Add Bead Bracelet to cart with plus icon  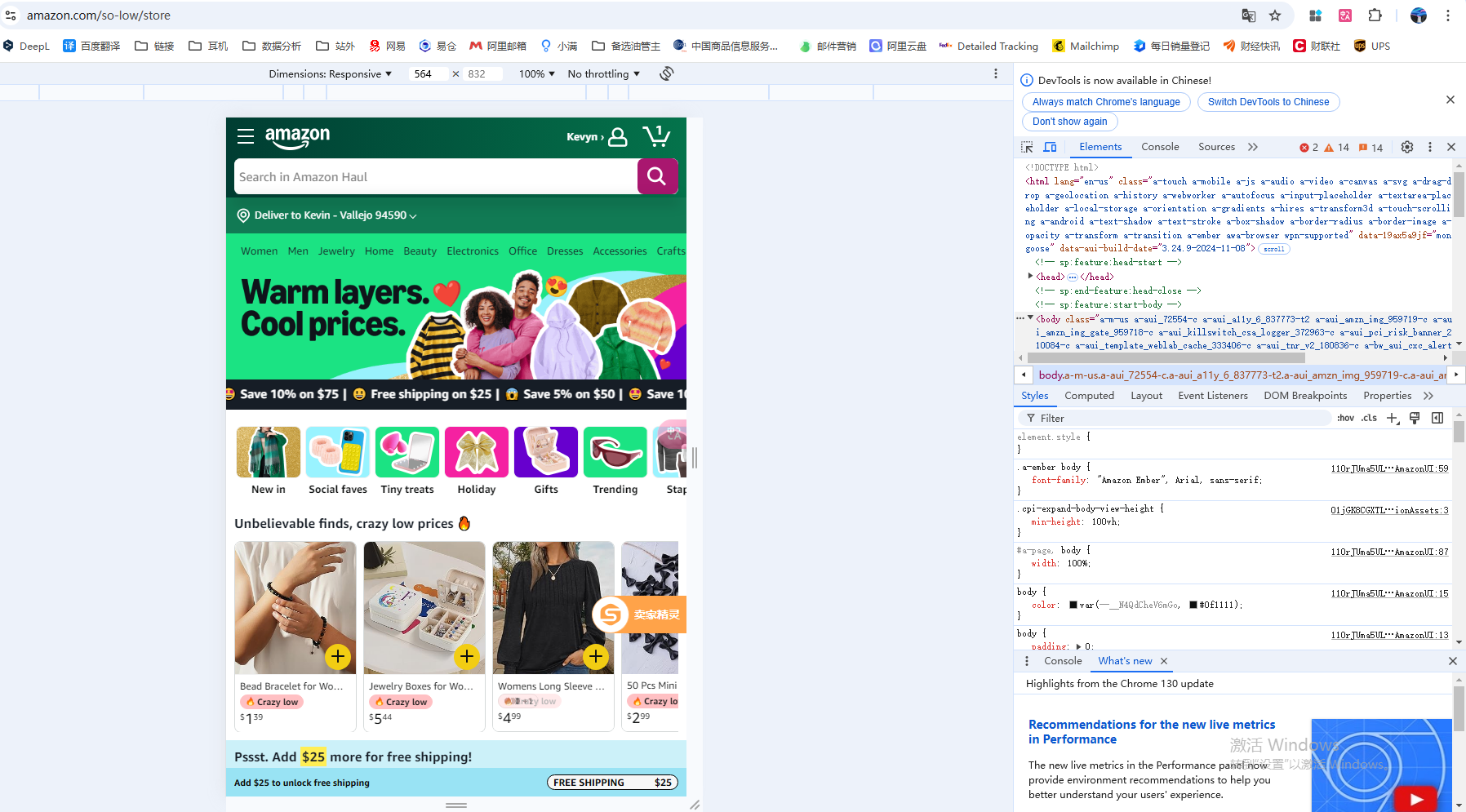point(338,656)
